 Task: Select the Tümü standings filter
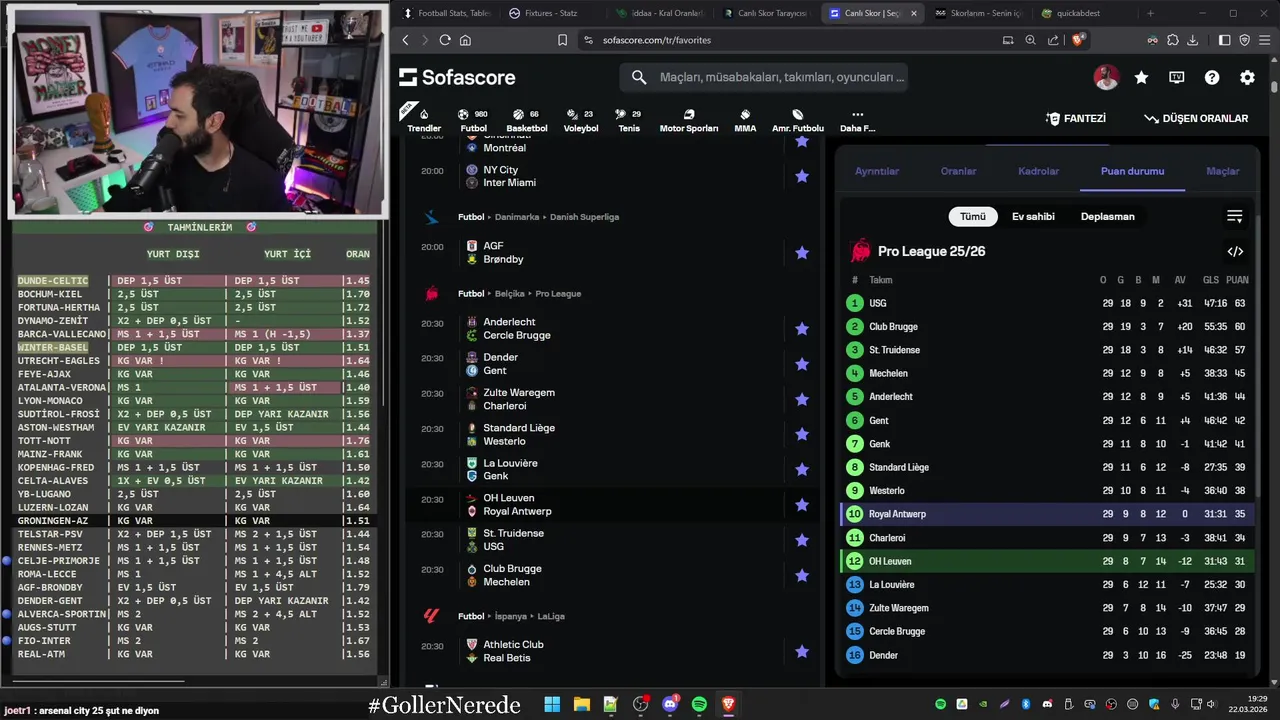click(x=973, y=216)
